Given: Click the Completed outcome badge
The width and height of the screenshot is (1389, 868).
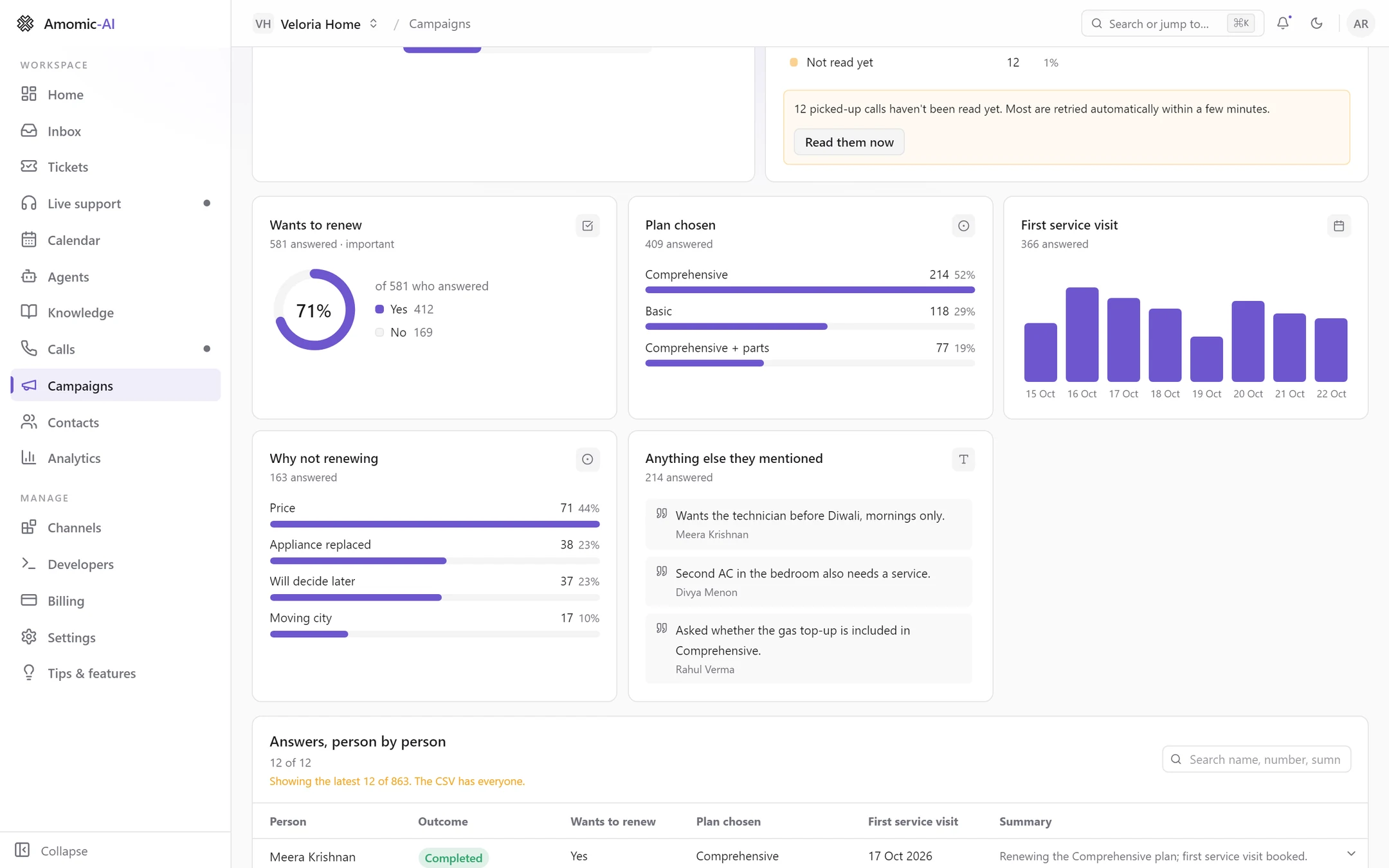Looking at the screenshot, I should point(453,858).
